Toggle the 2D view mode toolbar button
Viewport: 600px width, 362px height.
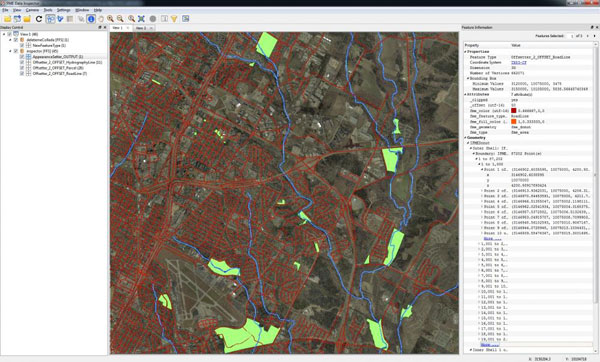(50, 19)
